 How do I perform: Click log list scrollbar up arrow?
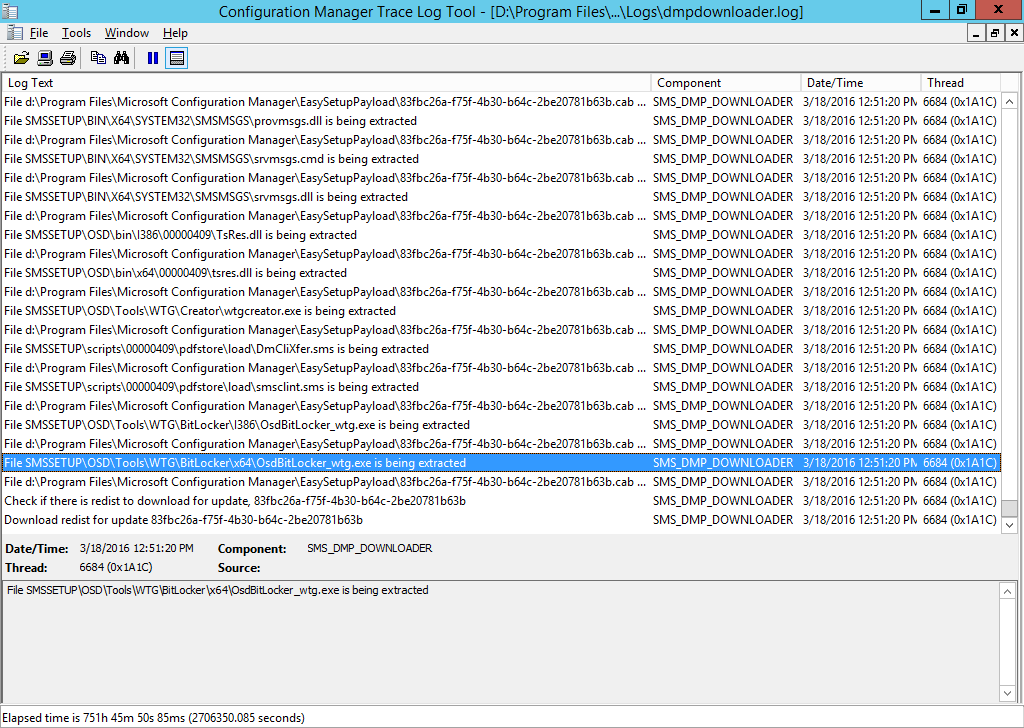1009,101
